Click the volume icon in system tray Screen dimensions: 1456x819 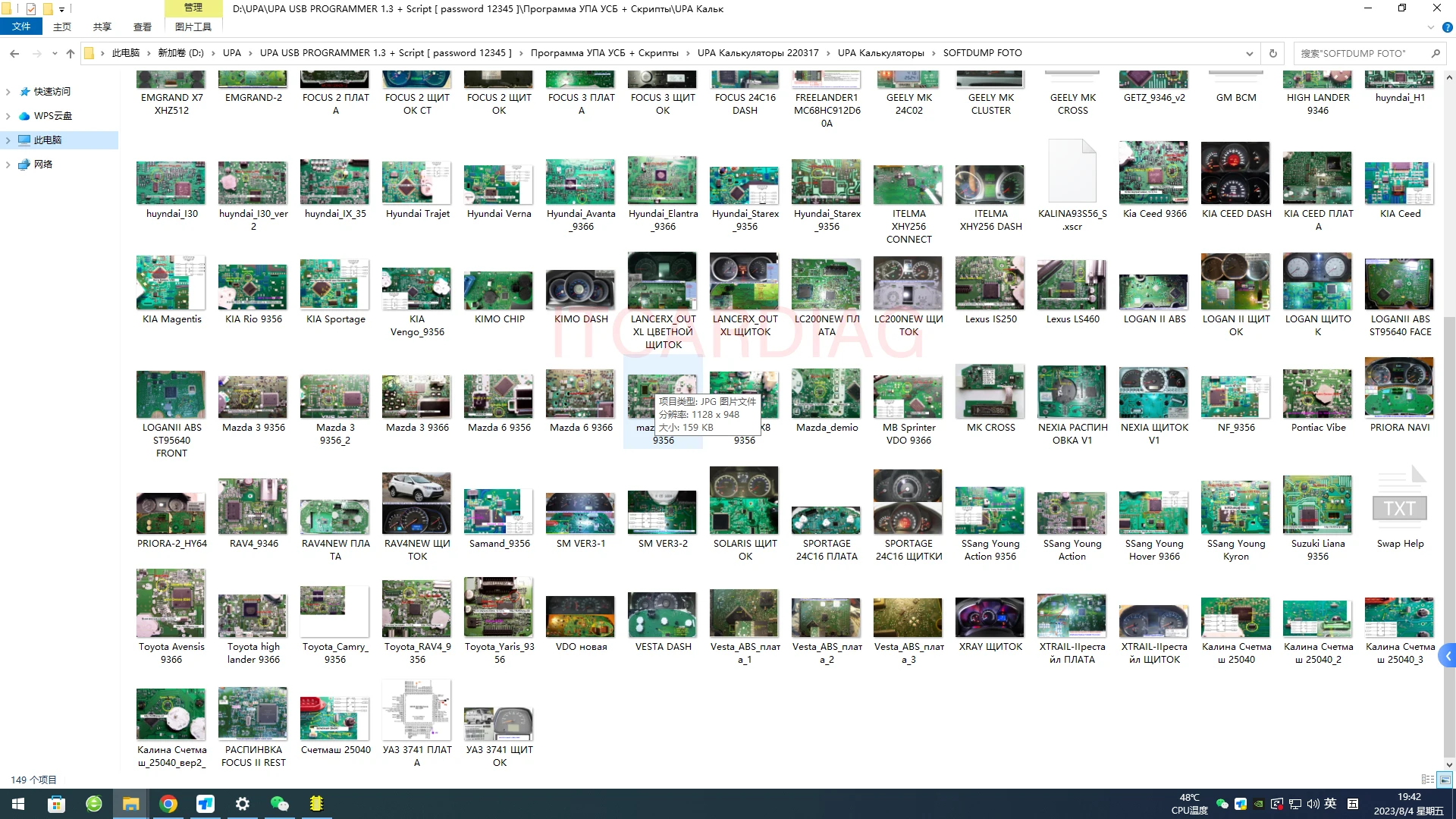pos(1313,804)
